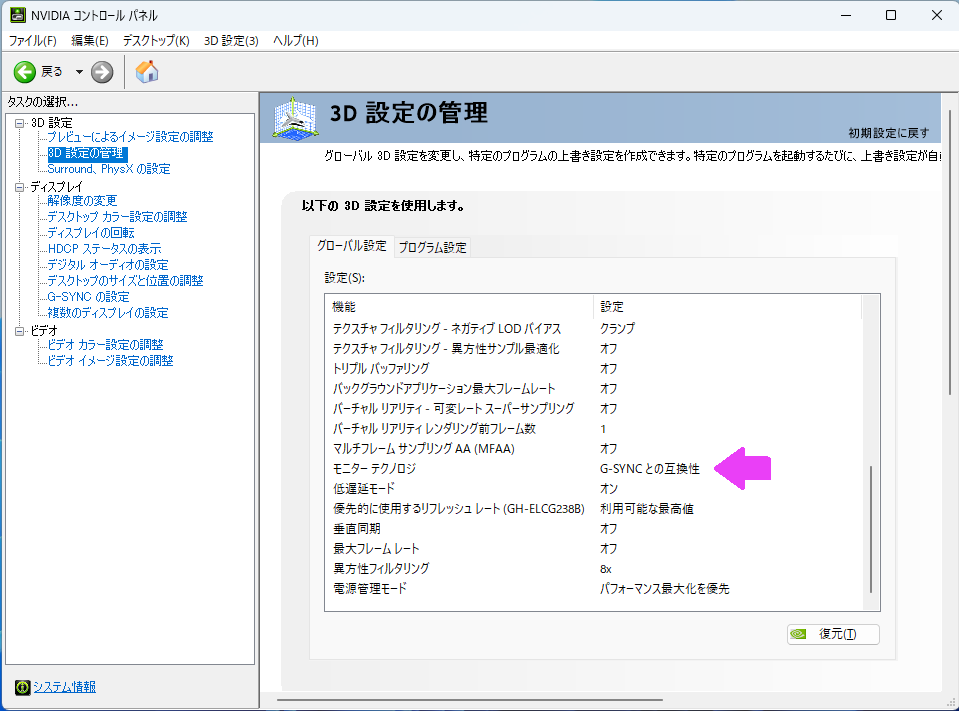The height and width of the screenshot is (711, 959).
Task: Click the 8x anisotropic filtering value
Action: coord(605,569)
